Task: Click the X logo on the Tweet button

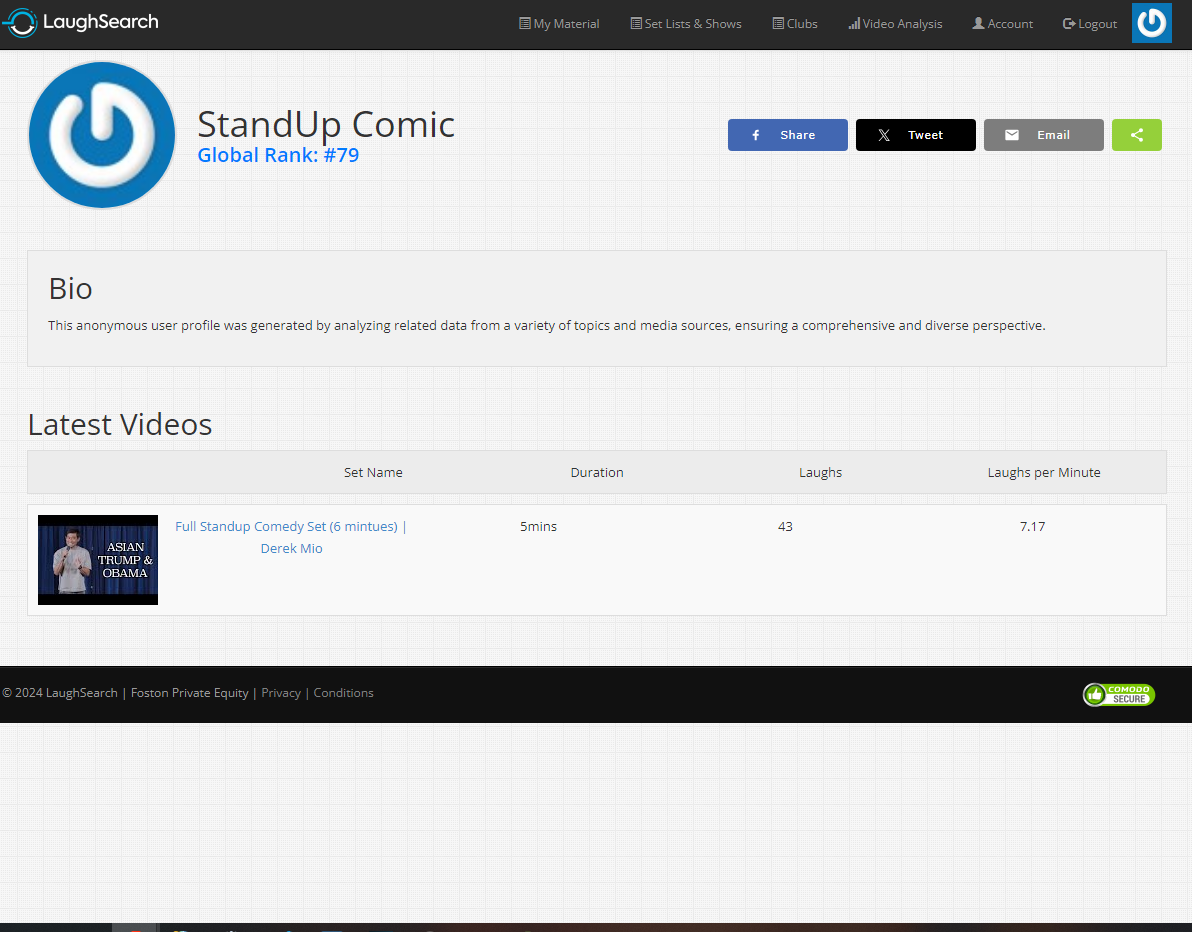Action: [x=883, y=135]
